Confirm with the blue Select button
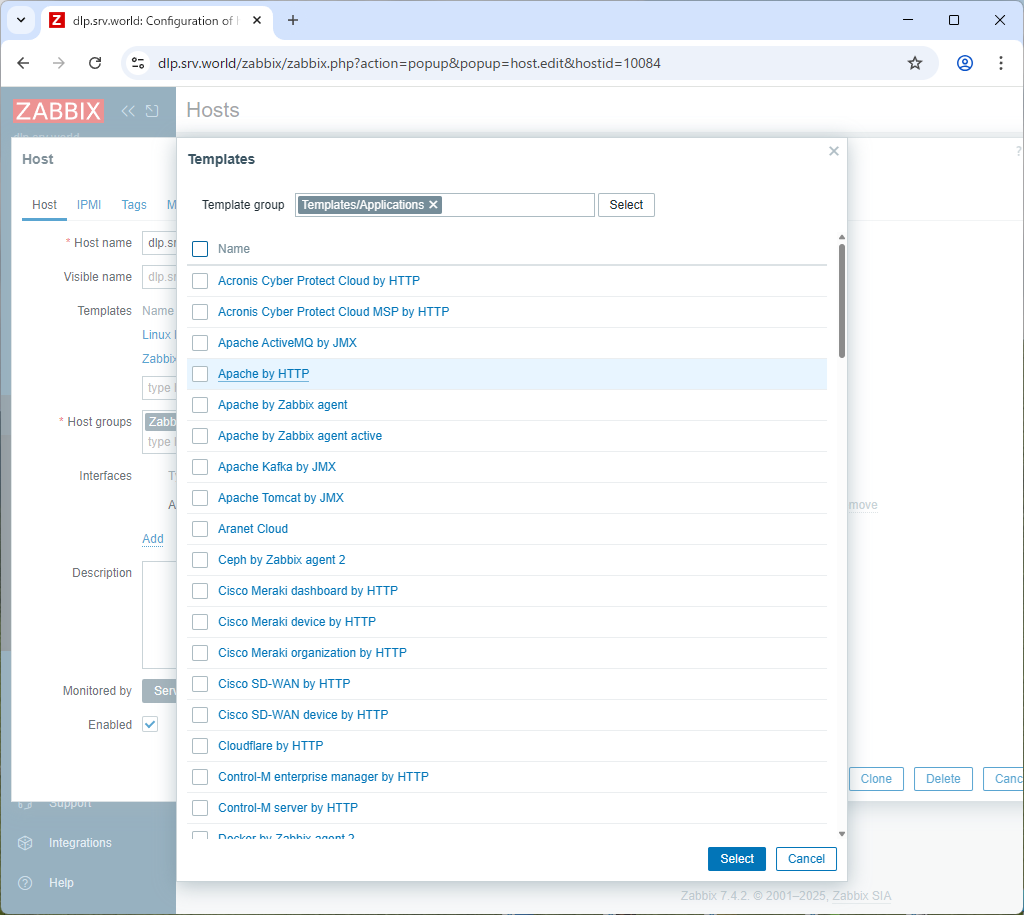The height and width of the screenshot is (915, 1024). click(737, 859)
